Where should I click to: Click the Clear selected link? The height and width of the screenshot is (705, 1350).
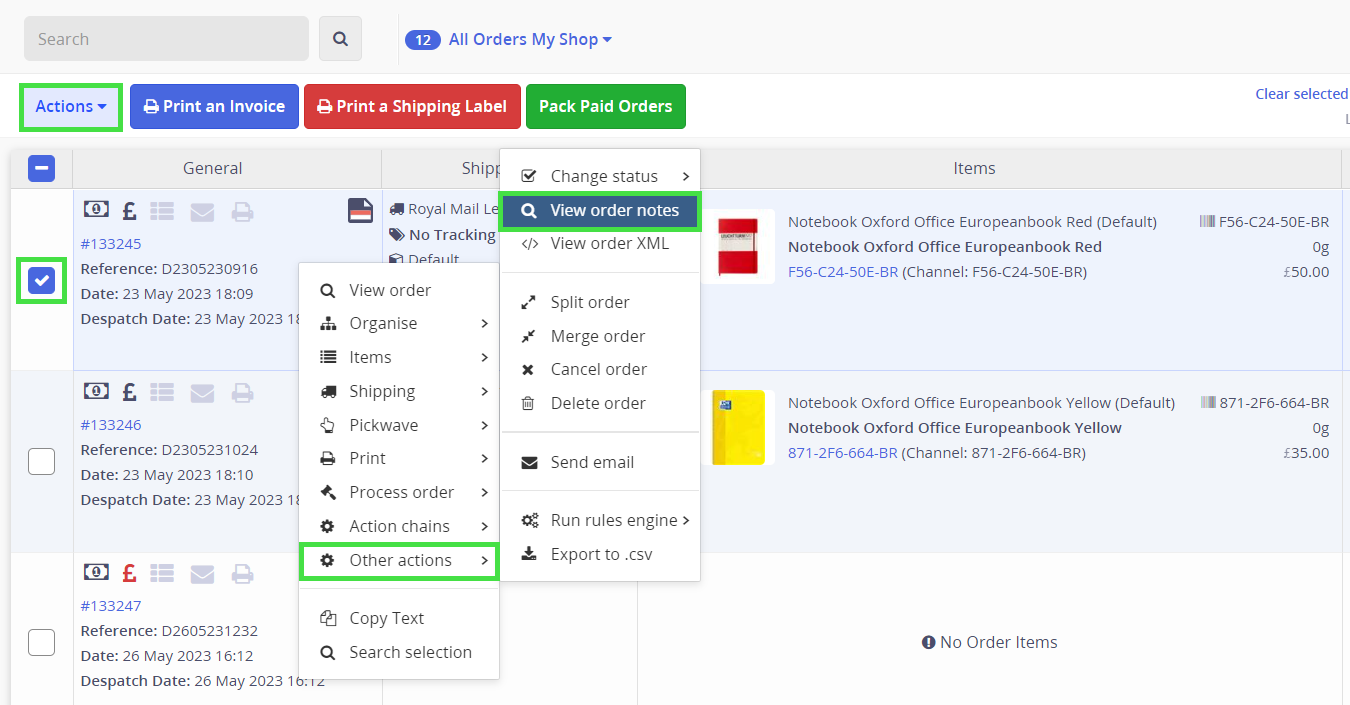[1301, 94]
